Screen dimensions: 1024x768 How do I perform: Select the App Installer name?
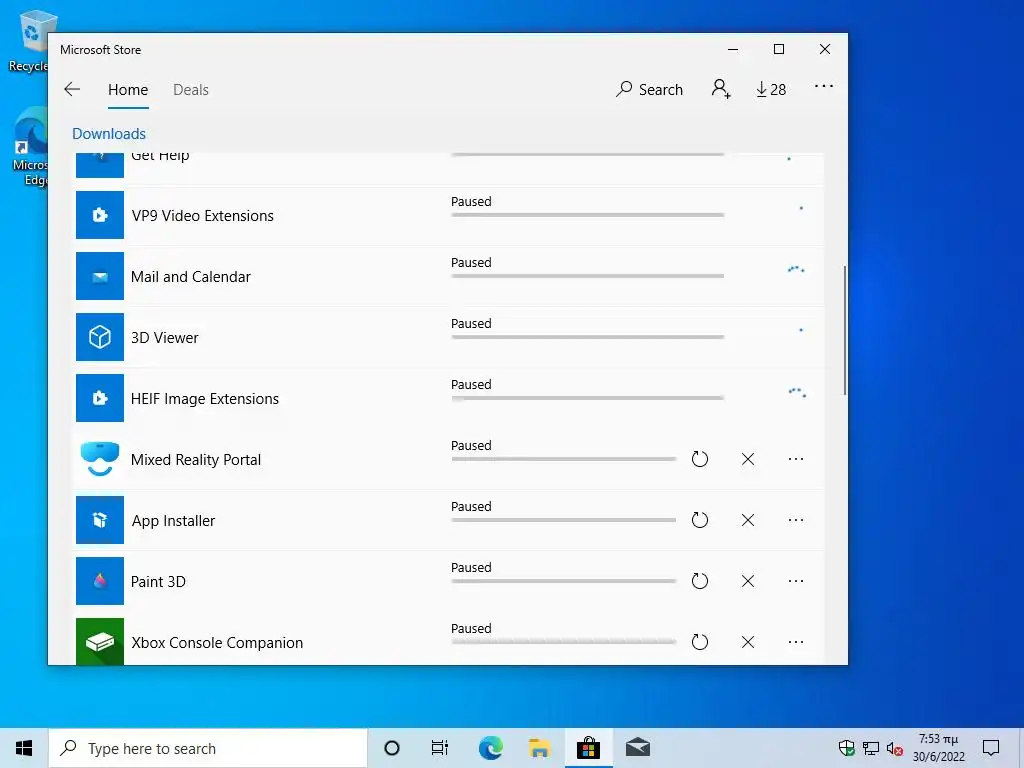tap(173, 520)
